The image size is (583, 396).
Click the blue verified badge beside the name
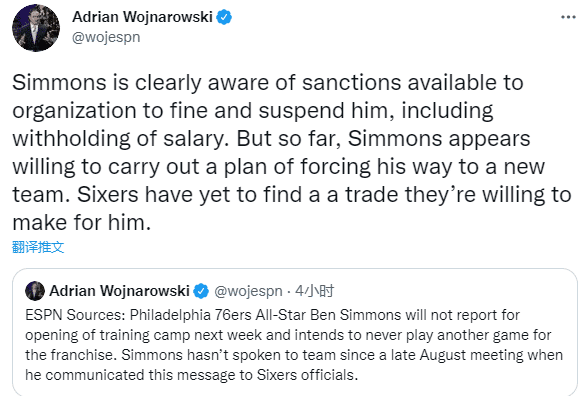[x=224, y=17]
